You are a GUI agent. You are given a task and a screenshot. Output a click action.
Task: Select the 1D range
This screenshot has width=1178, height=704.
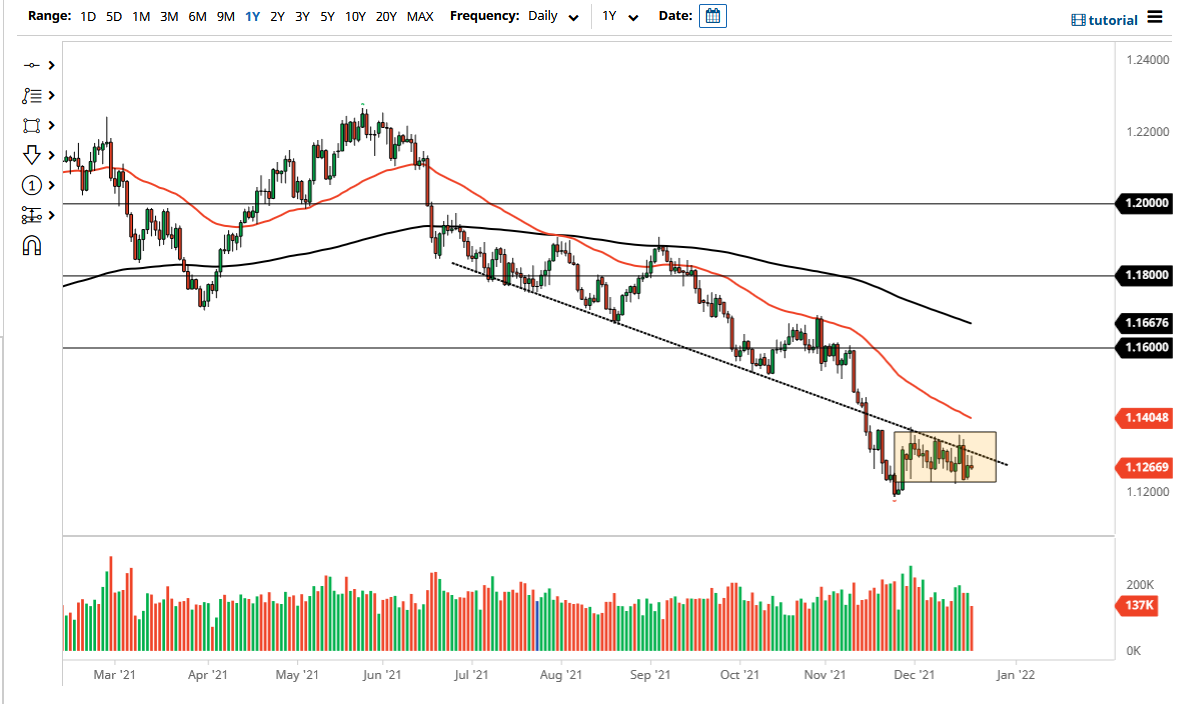[87, 16]
